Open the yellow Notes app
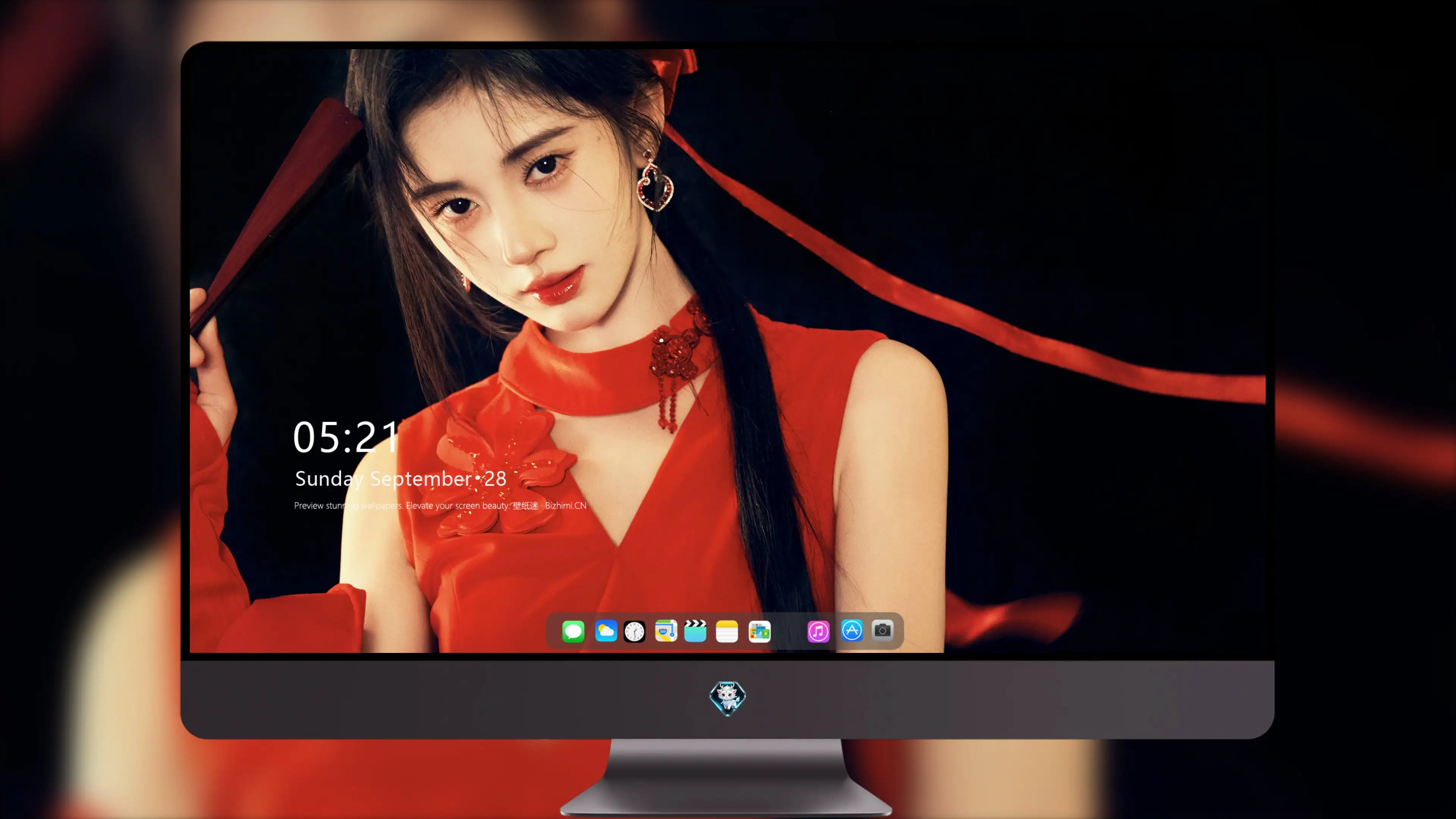The image size is (1456, 819). 727,631
